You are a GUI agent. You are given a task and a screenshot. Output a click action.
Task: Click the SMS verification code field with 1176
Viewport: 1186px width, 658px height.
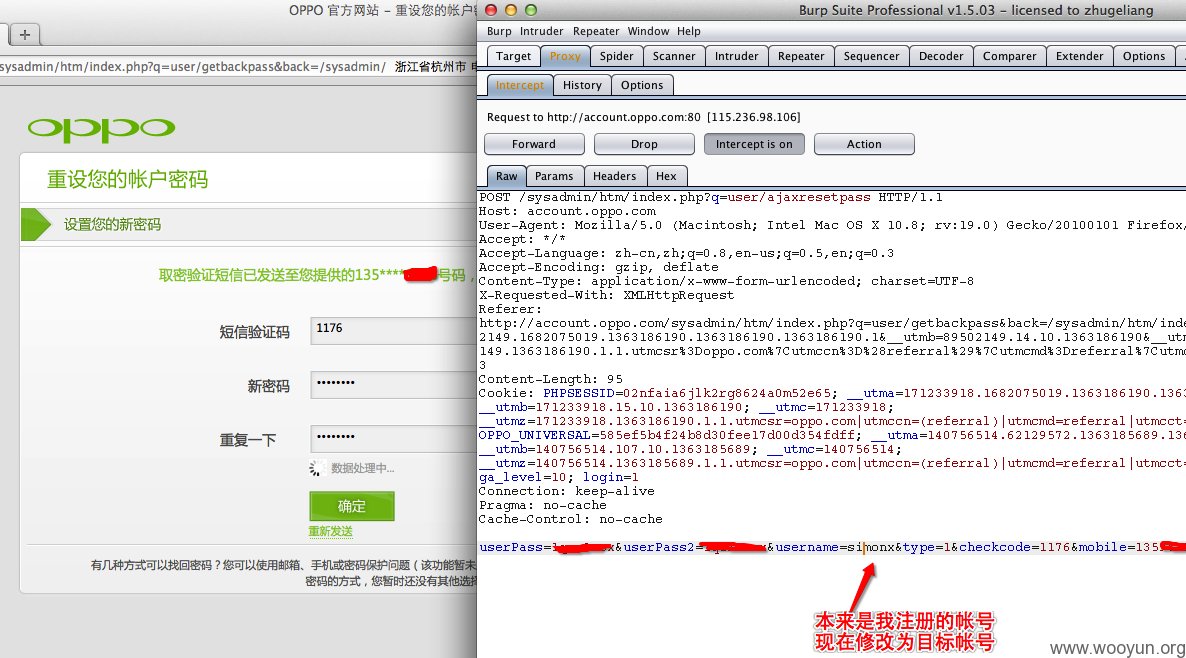pos(393,331)
